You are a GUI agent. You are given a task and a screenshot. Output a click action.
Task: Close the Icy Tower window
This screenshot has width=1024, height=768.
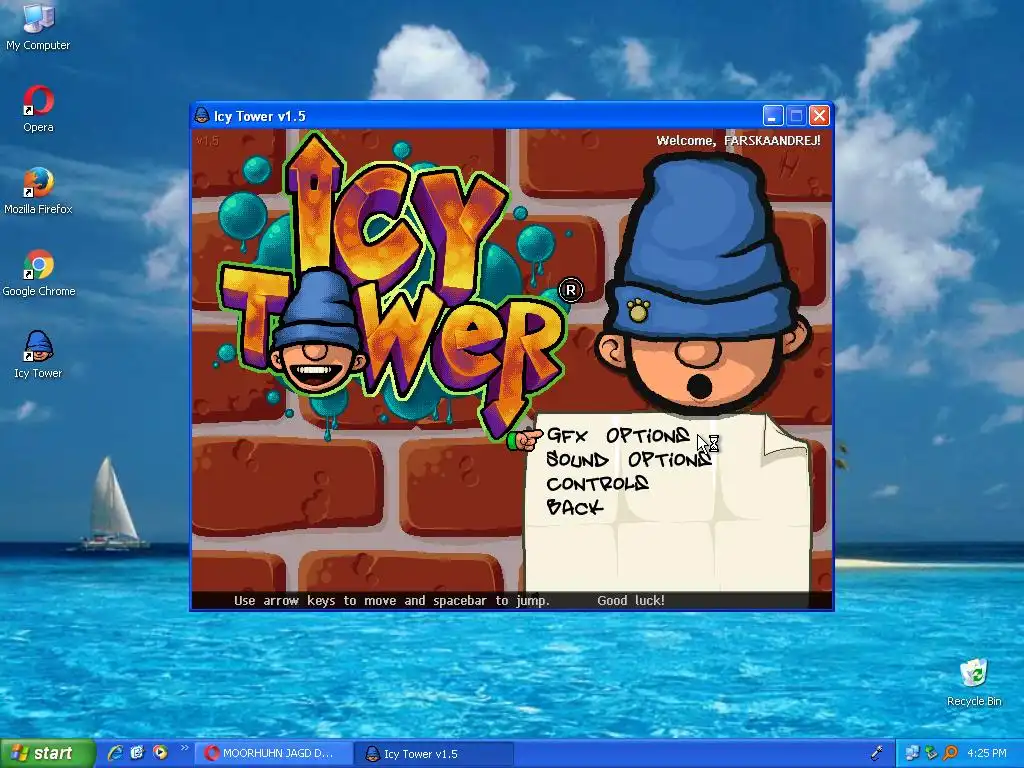(x=819, y=116)
